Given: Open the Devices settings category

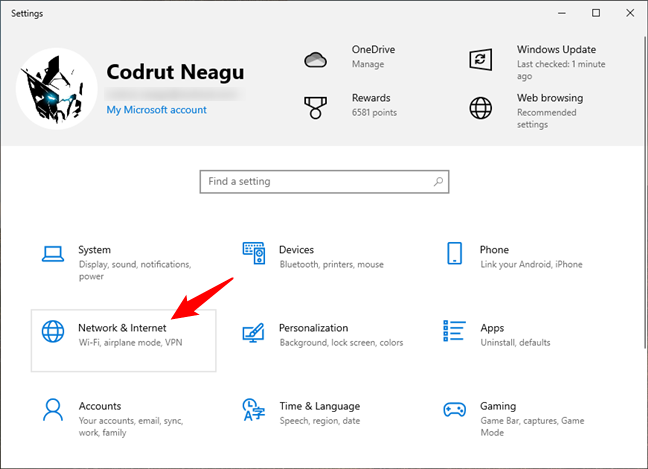Looking at the screenshot, I should [x=324, y=262].
